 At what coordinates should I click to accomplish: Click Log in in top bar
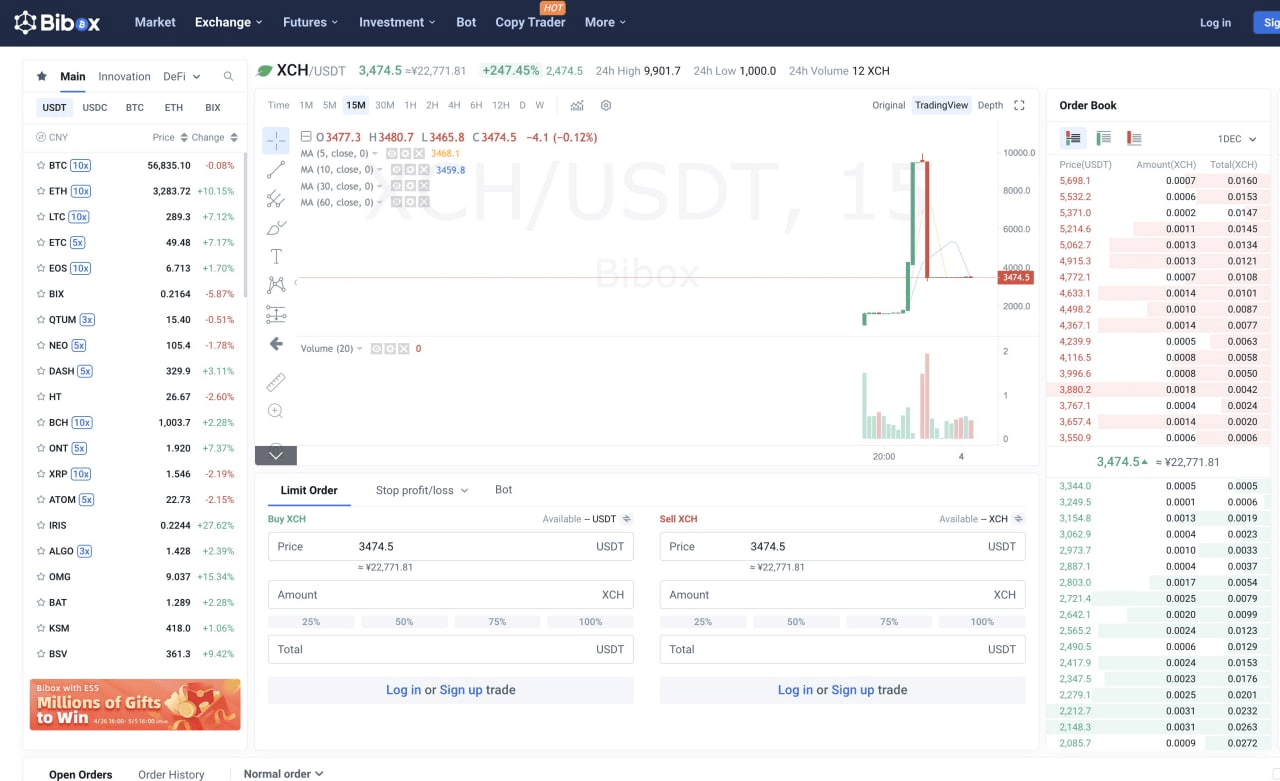pos(1215,22)
